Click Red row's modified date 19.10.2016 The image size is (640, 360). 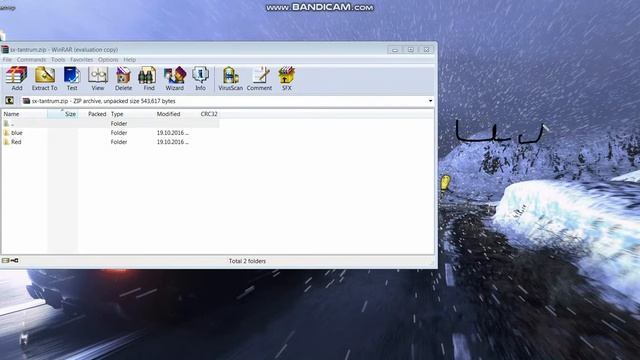pos(173,142)
